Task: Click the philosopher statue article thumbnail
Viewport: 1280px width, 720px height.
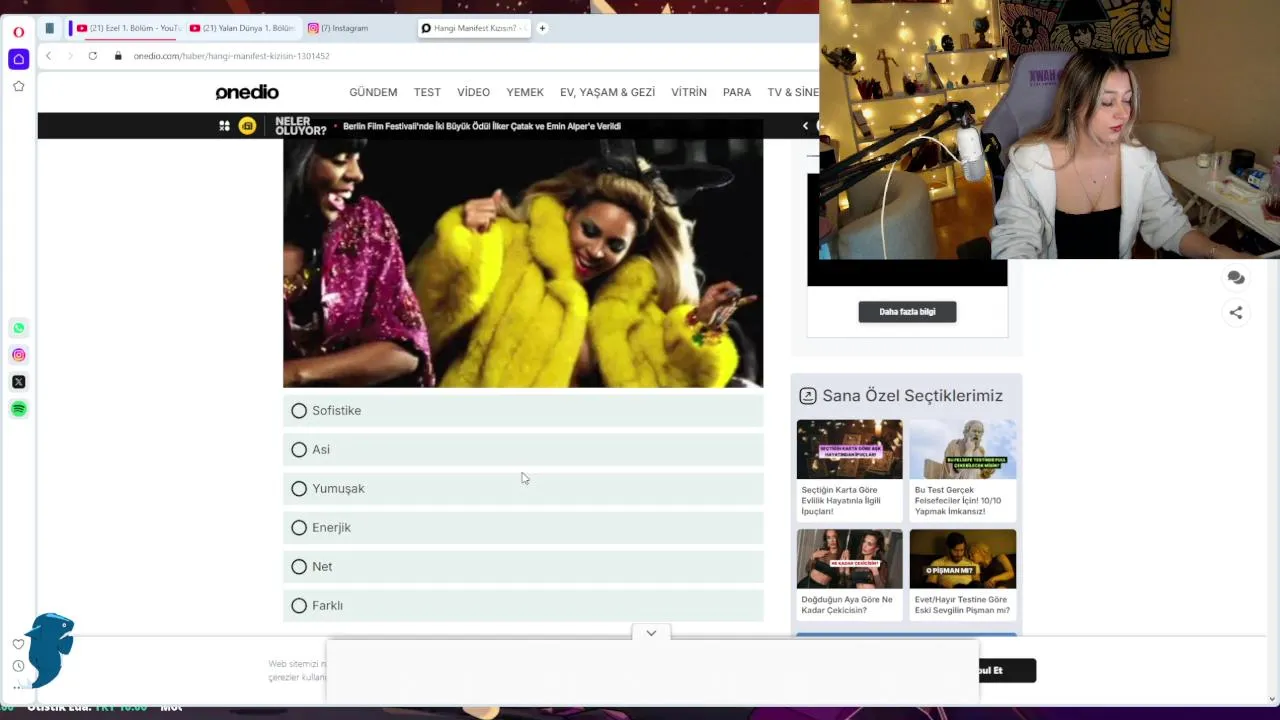Action: coord(963,449)
